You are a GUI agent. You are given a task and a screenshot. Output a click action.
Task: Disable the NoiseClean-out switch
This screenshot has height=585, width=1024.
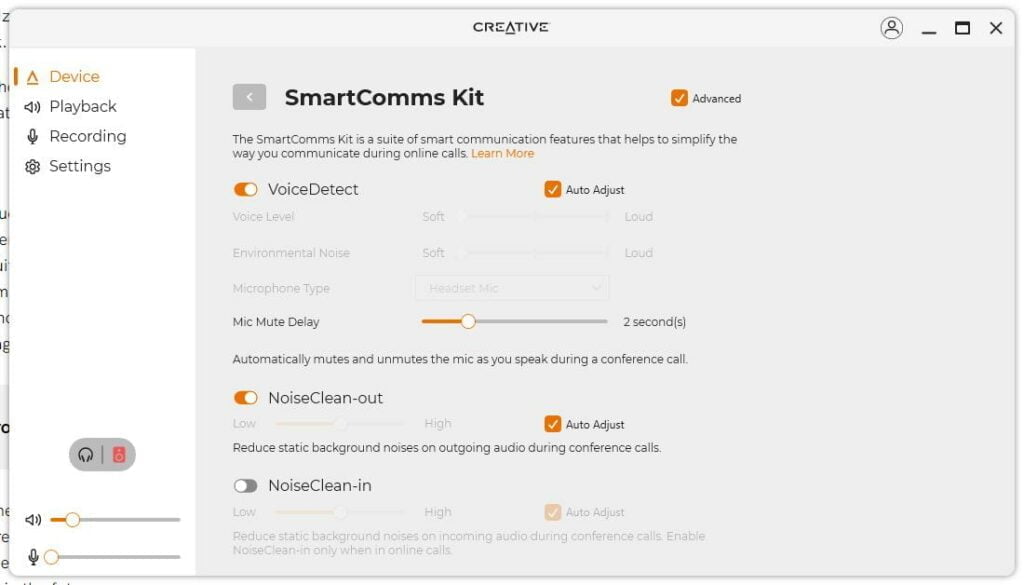coord(245,398)
